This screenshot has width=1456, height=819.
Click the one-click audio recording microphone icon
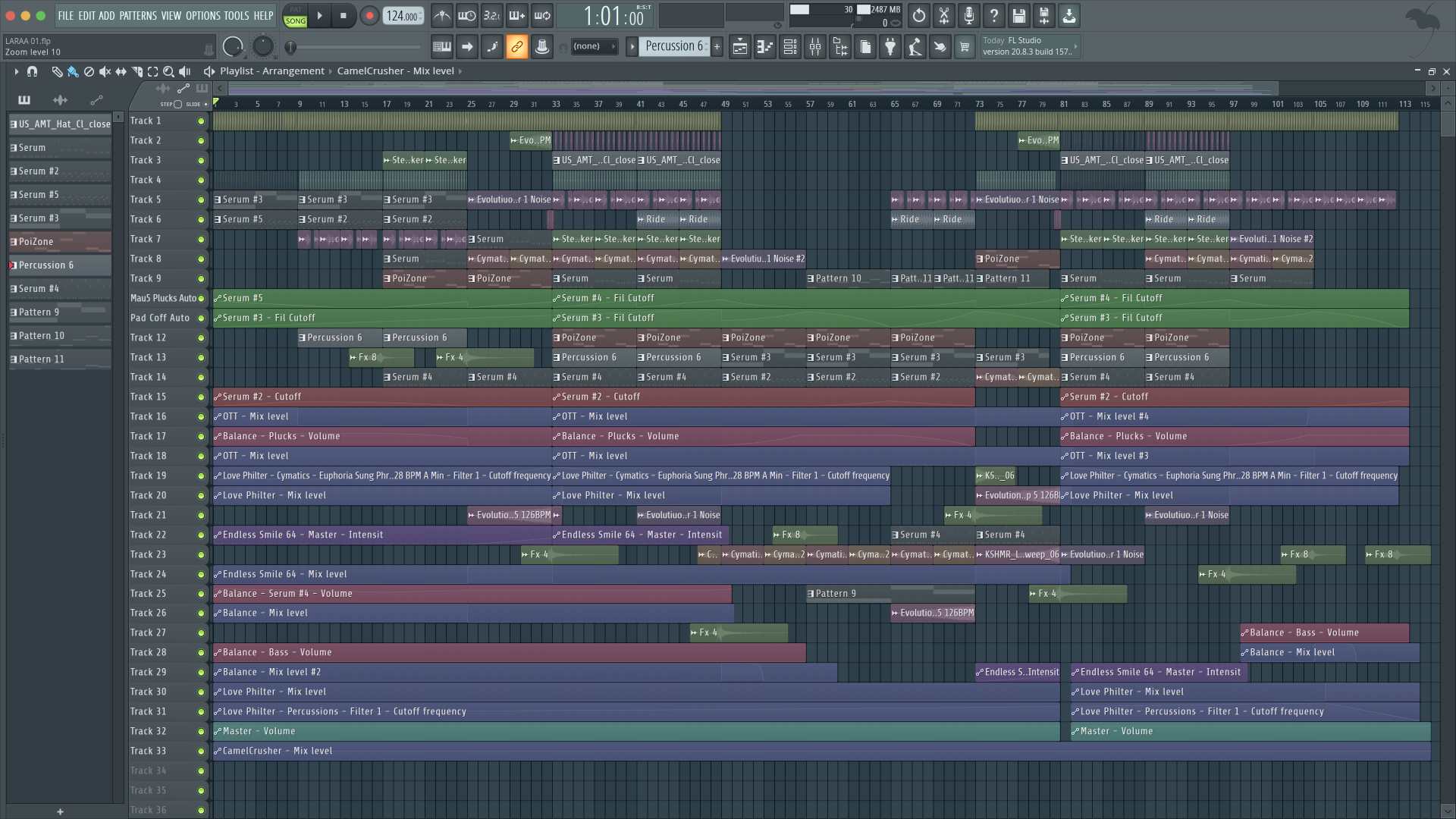(x=968, y=15)
